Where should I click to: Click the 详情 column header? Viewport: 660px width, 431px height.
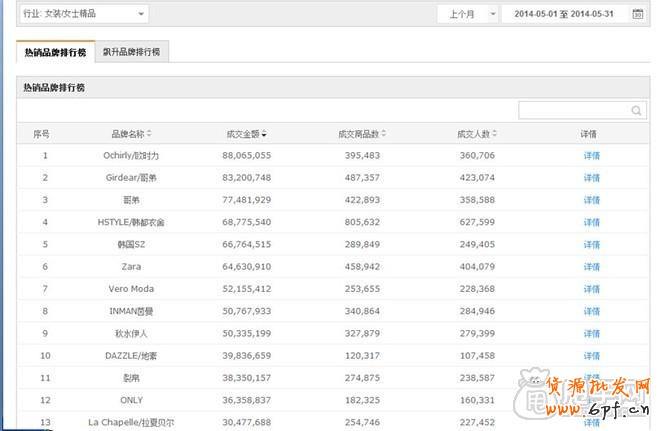click(x=588, y=134)
